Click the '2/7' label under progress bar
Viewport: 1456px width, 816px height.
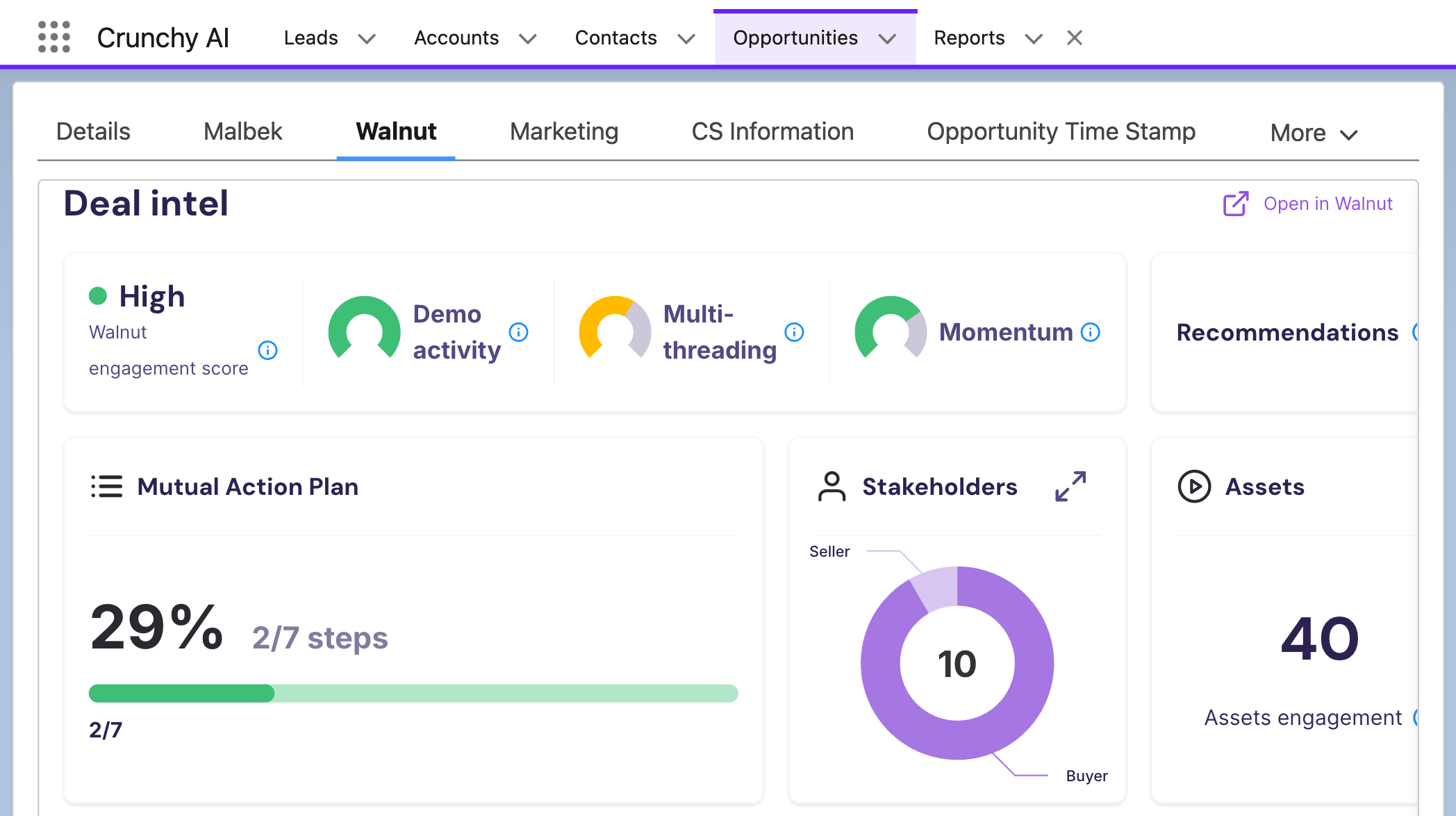point(106,730)
